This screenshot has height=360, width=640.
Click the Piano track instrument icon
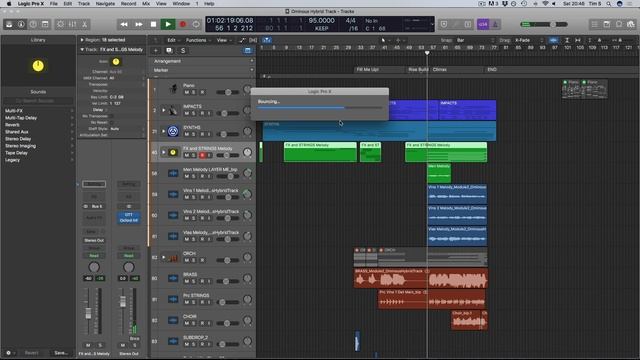click(x=173, y=89)
